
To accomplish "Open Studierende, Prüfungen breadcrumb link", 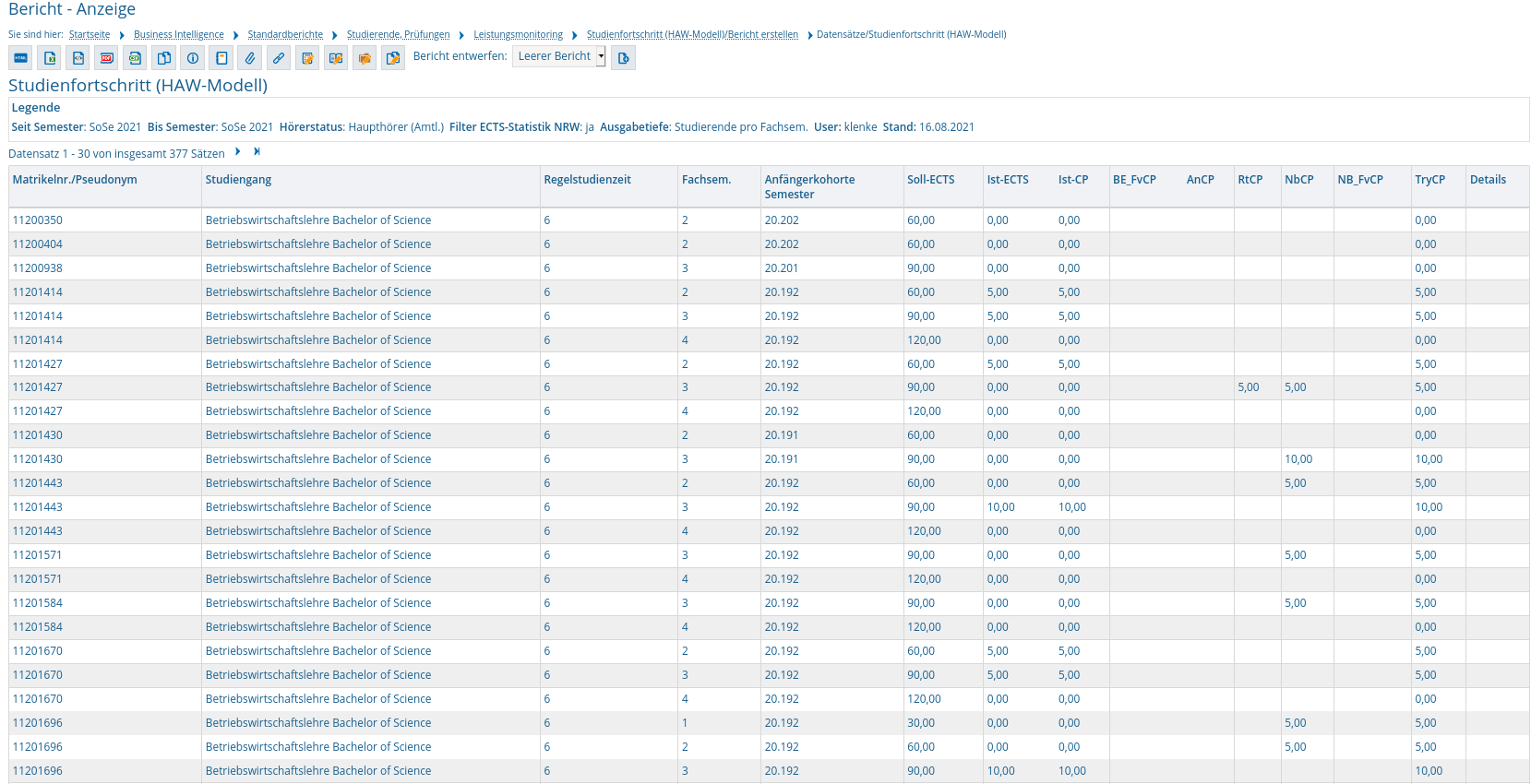I will coord(399,35).
